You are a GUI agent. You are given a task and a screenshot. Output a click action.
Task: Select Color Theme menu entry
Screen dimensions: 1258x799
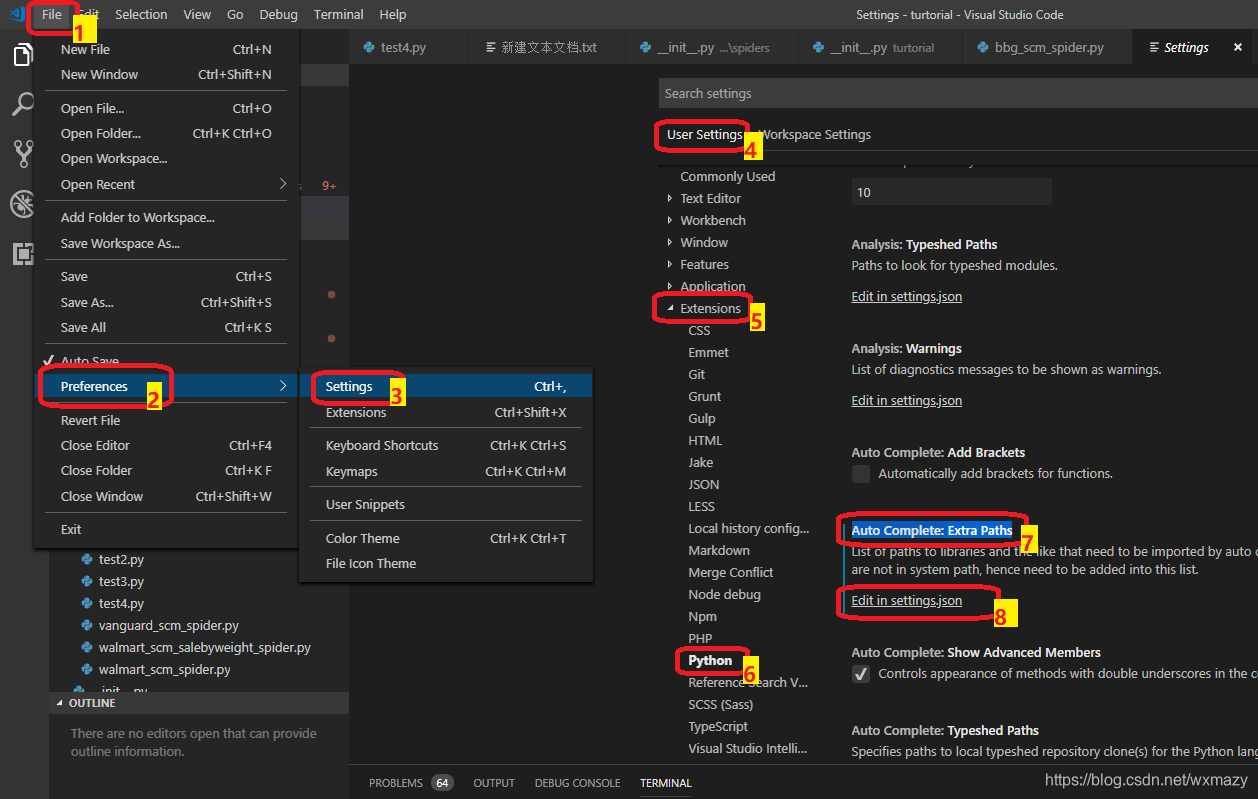[446, 539]
